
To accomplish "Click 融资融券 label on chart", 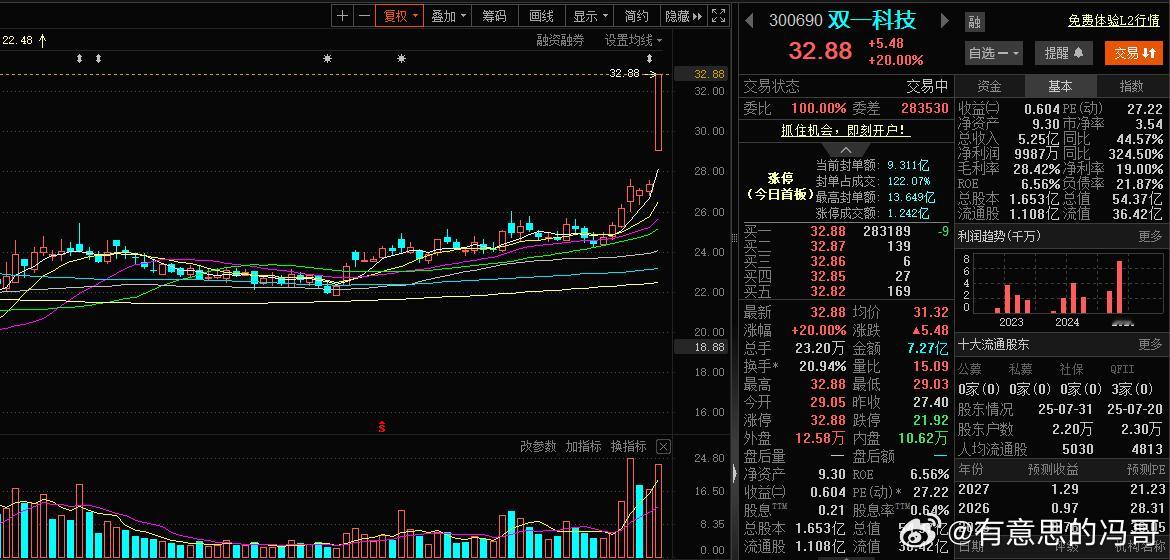I will [560, 40].
